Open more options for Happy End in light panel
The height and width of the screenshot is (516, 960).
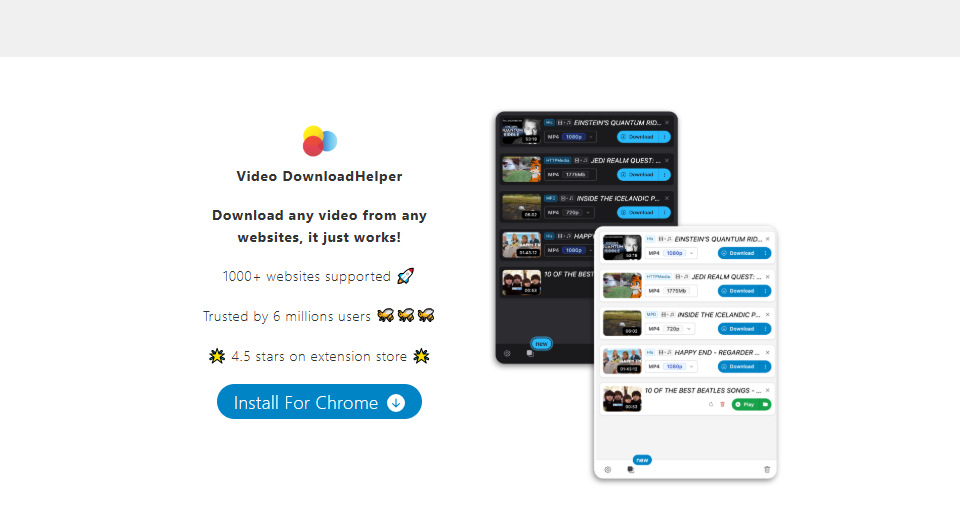click(765, 367)
